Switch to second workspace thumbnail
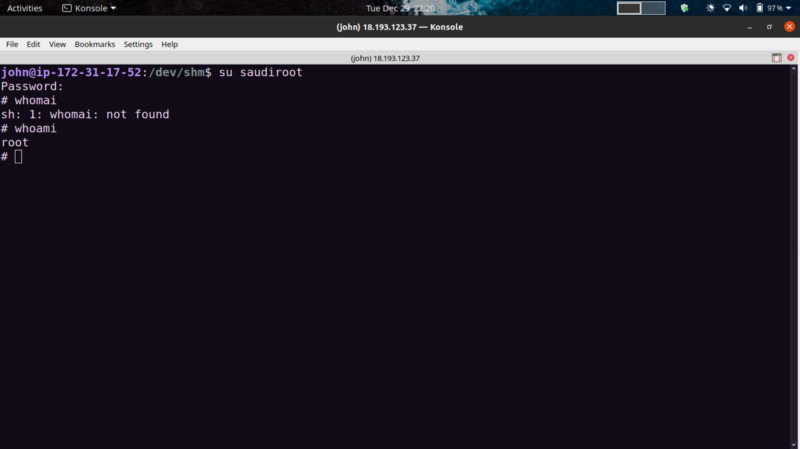The image size is (800, 449). tap(654, 8)
